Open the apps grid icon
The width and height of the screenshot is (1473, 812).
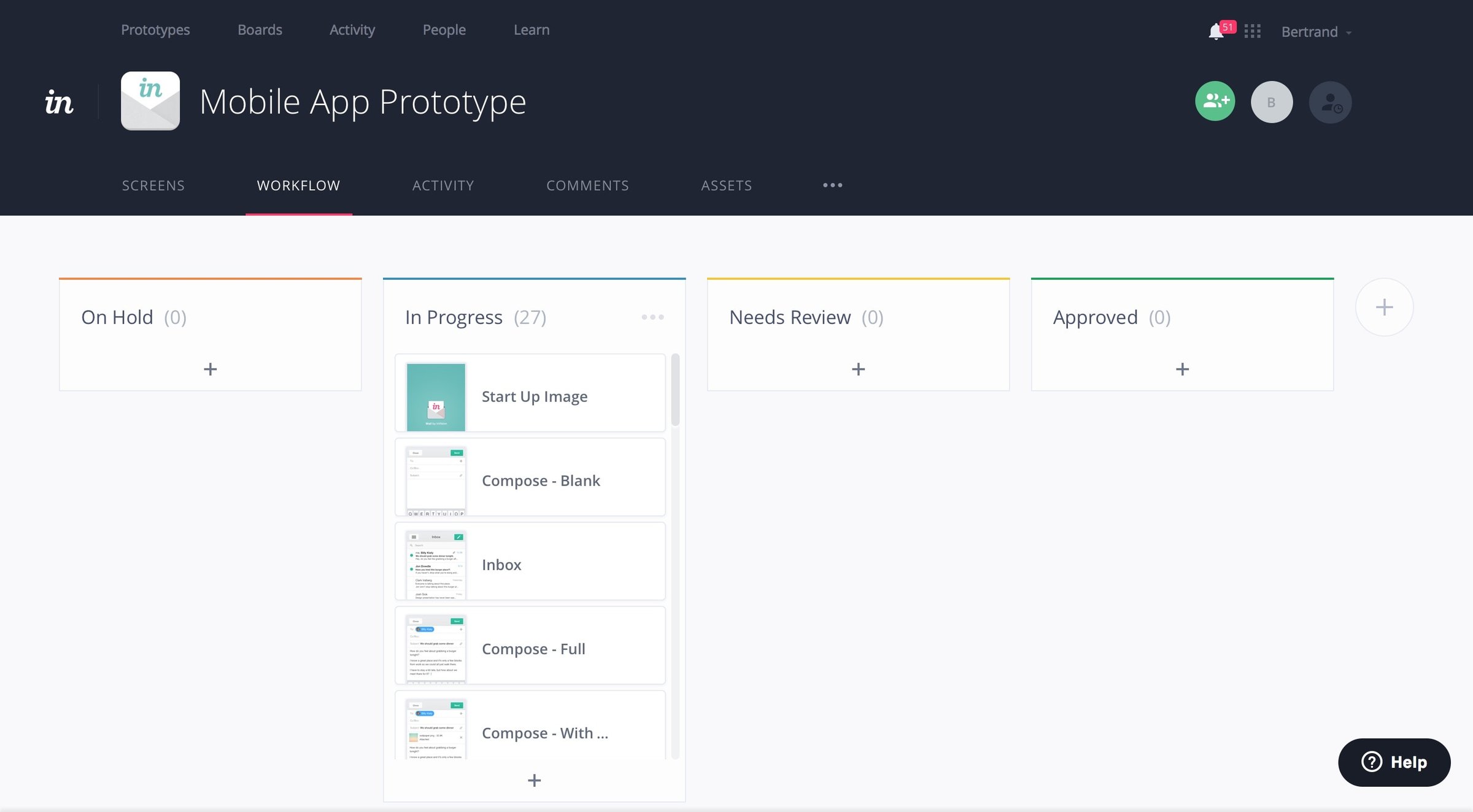(1252, 31)
